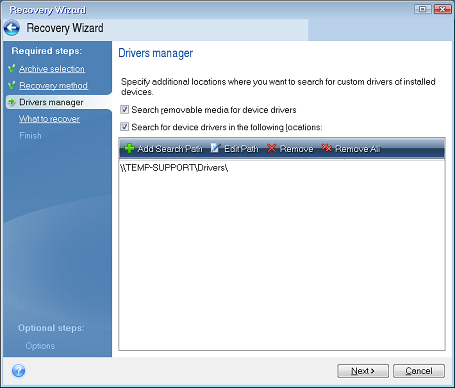Image resolution: width=455 pixels, height=388 pixels.
Task: Click Add Search Path label
Action: [170, 149]
